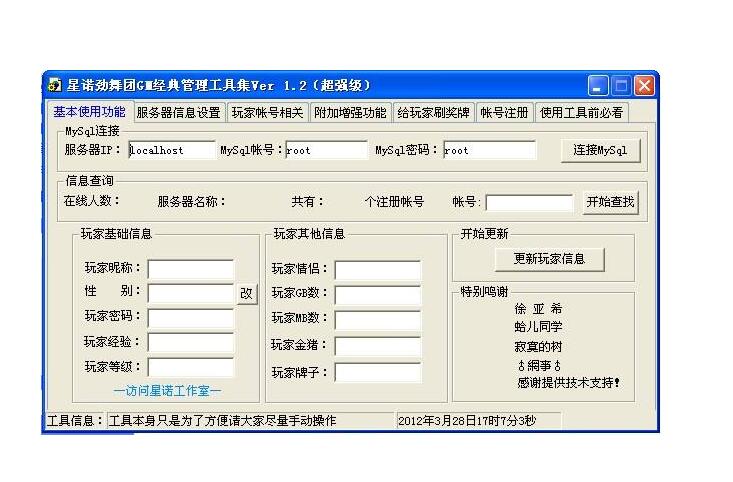Go to the 帐号注册 tab
The height and width of the screenshot is (482, 733).
503,113
